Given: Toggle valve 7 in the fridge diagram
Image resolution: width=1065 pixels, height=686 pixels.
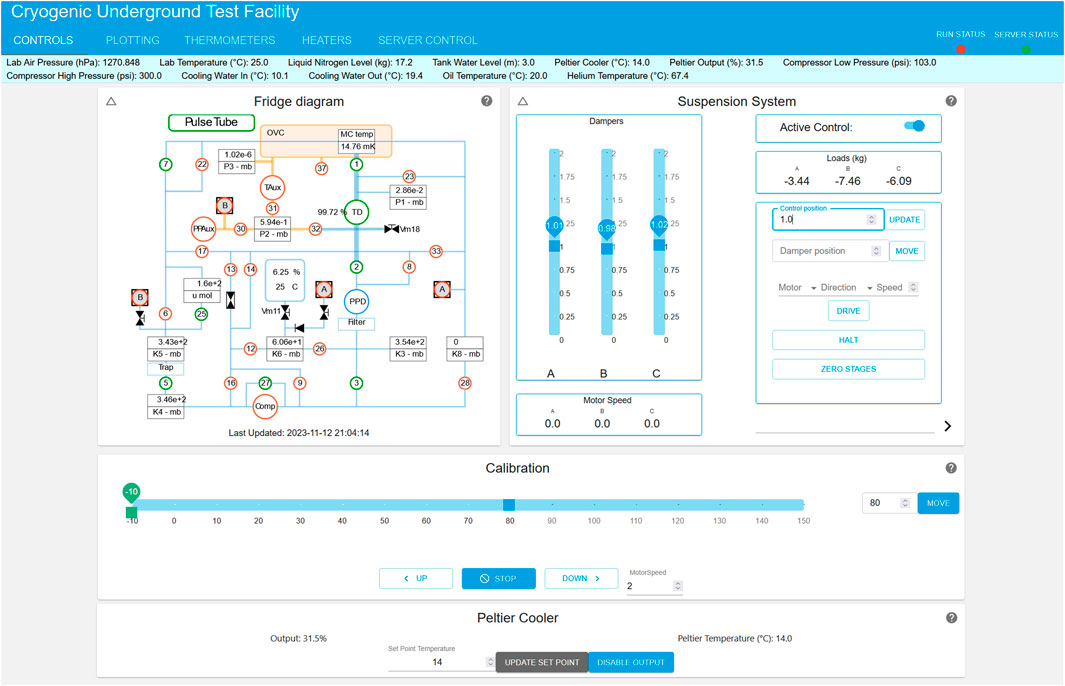Looking at the screenshot, I should (x=166, y=164).
